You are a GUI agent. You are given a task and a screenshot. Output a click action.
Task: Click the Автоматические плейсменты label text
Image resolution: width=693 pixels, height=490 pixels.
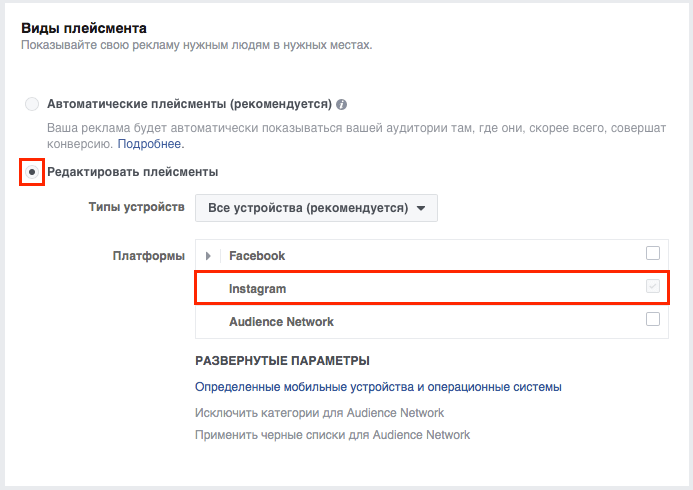pyautogui.click(x=189, y=104)
